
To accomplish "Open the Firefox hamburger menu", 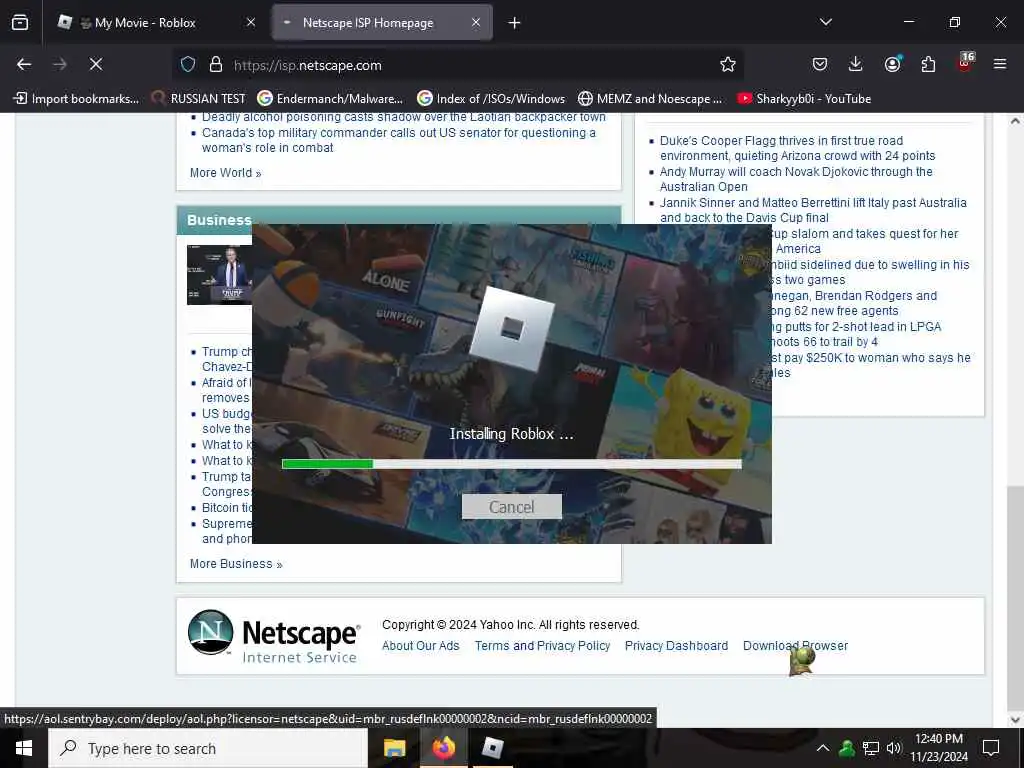I will coord(1000,64).
